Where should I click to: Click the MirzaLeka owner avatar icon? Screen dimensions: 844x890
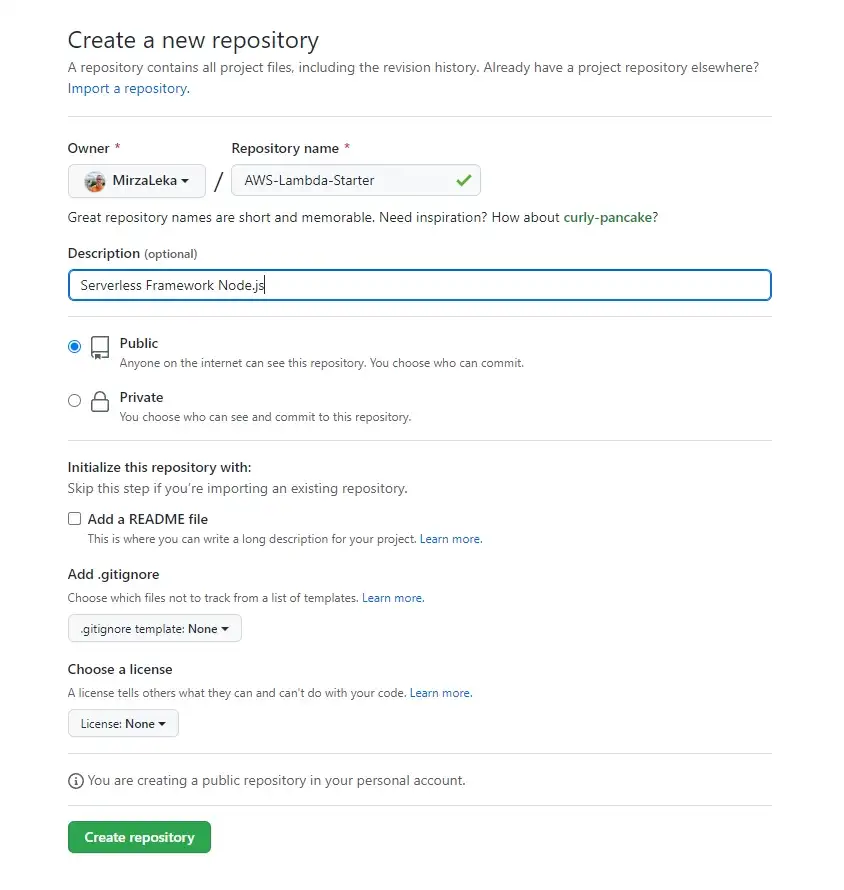click(x=95, y=181)
